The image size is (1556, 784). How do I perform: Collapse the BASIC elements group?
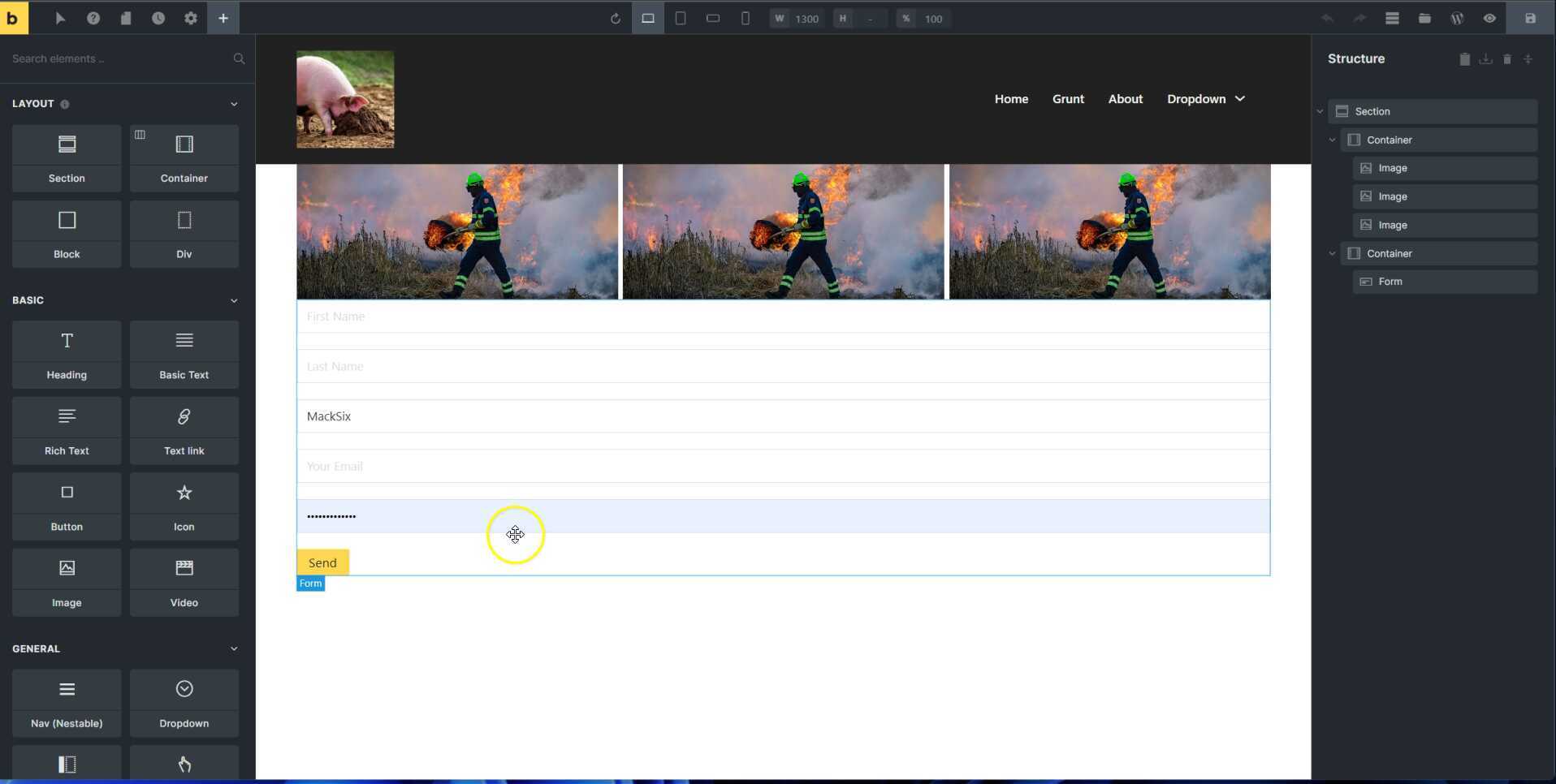pyautogui.click(x=234, y=300)
